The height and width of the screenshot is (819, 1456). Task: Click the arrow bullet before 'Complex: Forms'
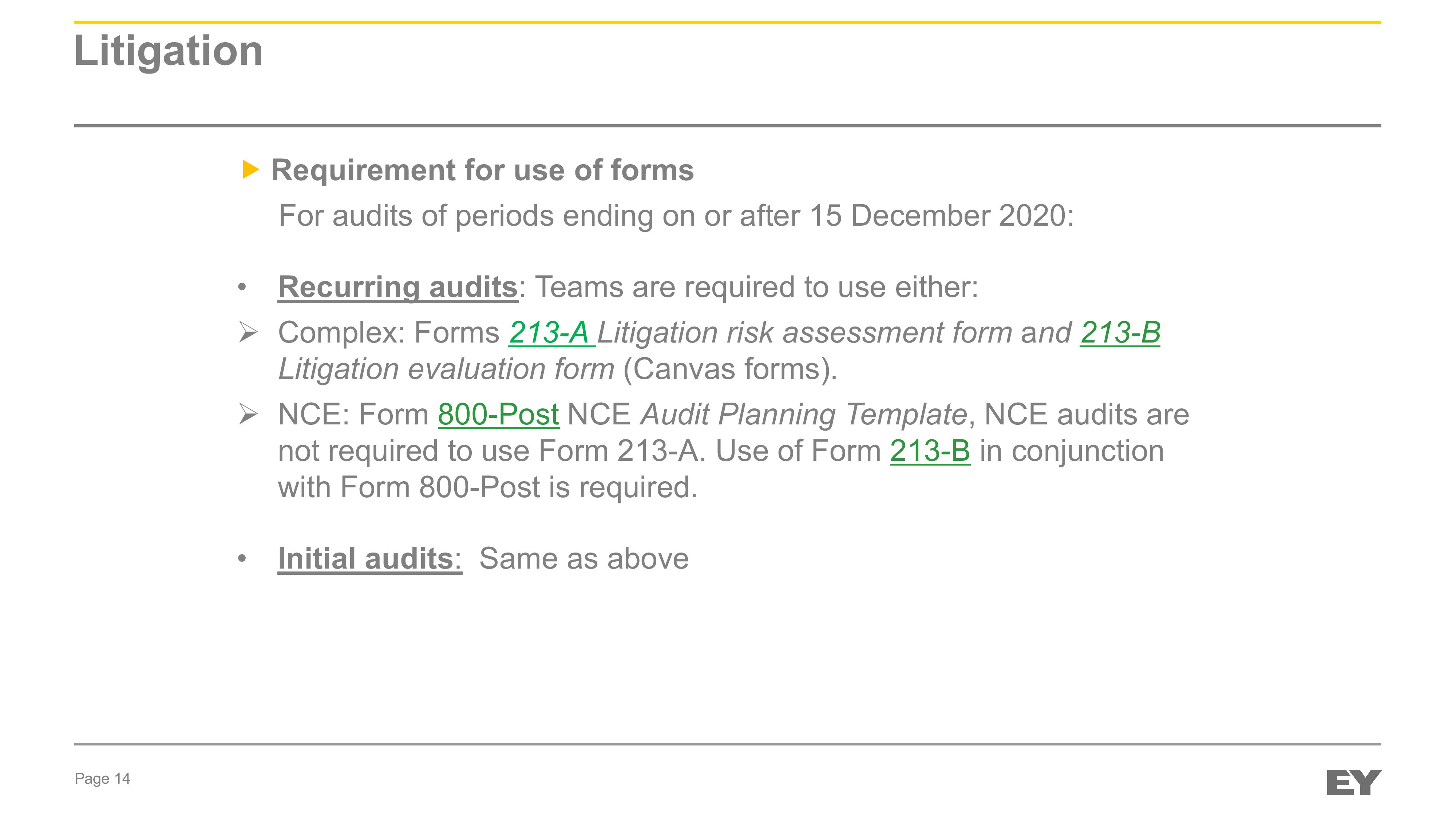coord(248,332)
